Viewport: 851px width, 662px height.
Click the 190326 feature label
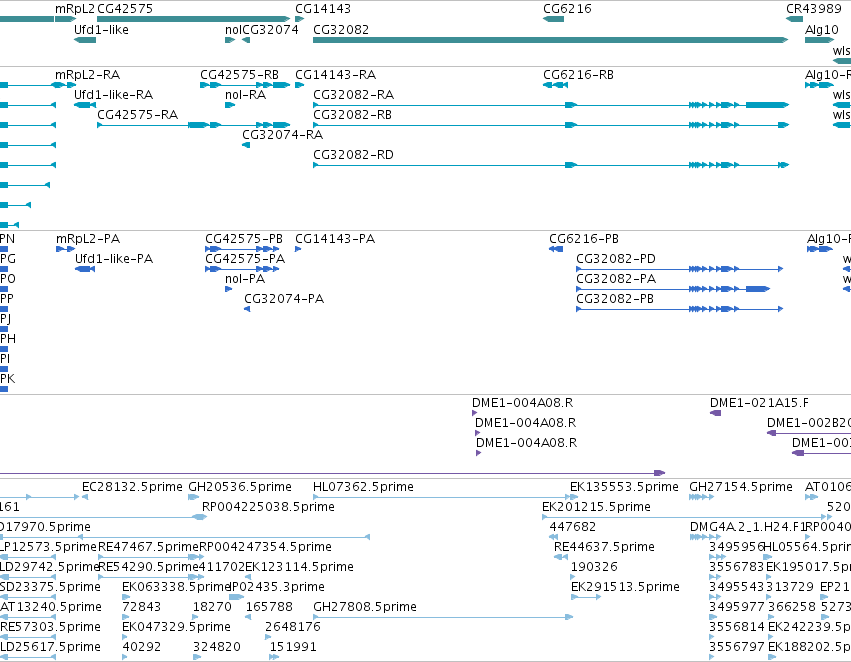tap(594, 567)
